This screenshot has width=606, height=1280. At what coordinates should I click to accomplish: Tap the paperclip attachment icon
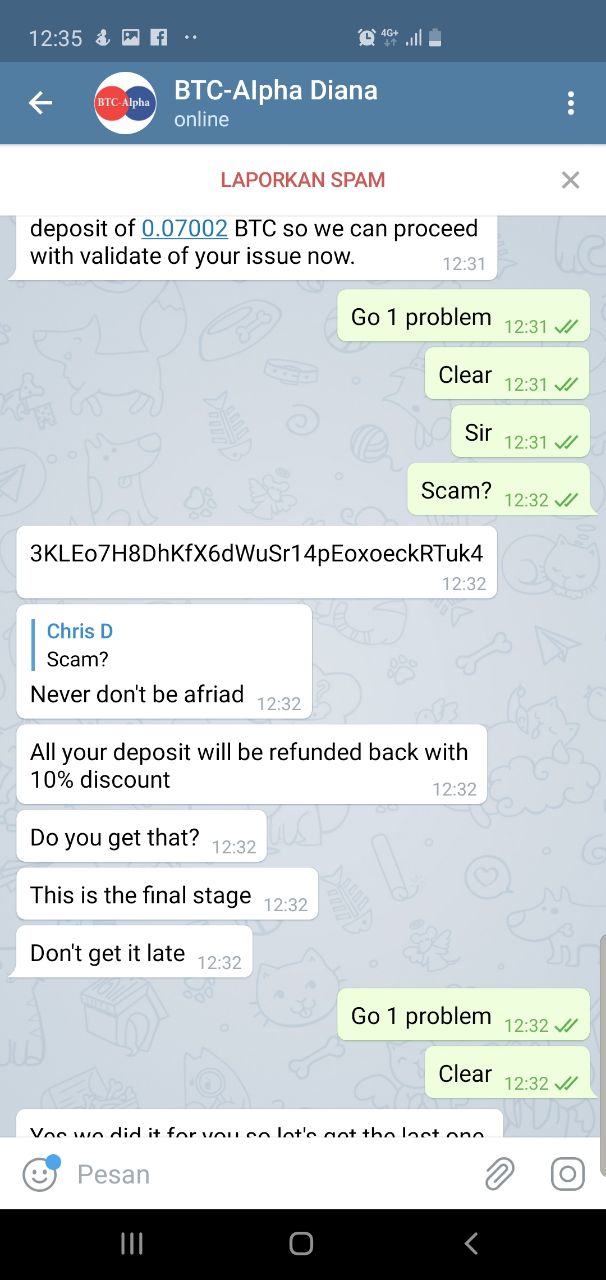pyautogui.click(x=499, y=1173)
